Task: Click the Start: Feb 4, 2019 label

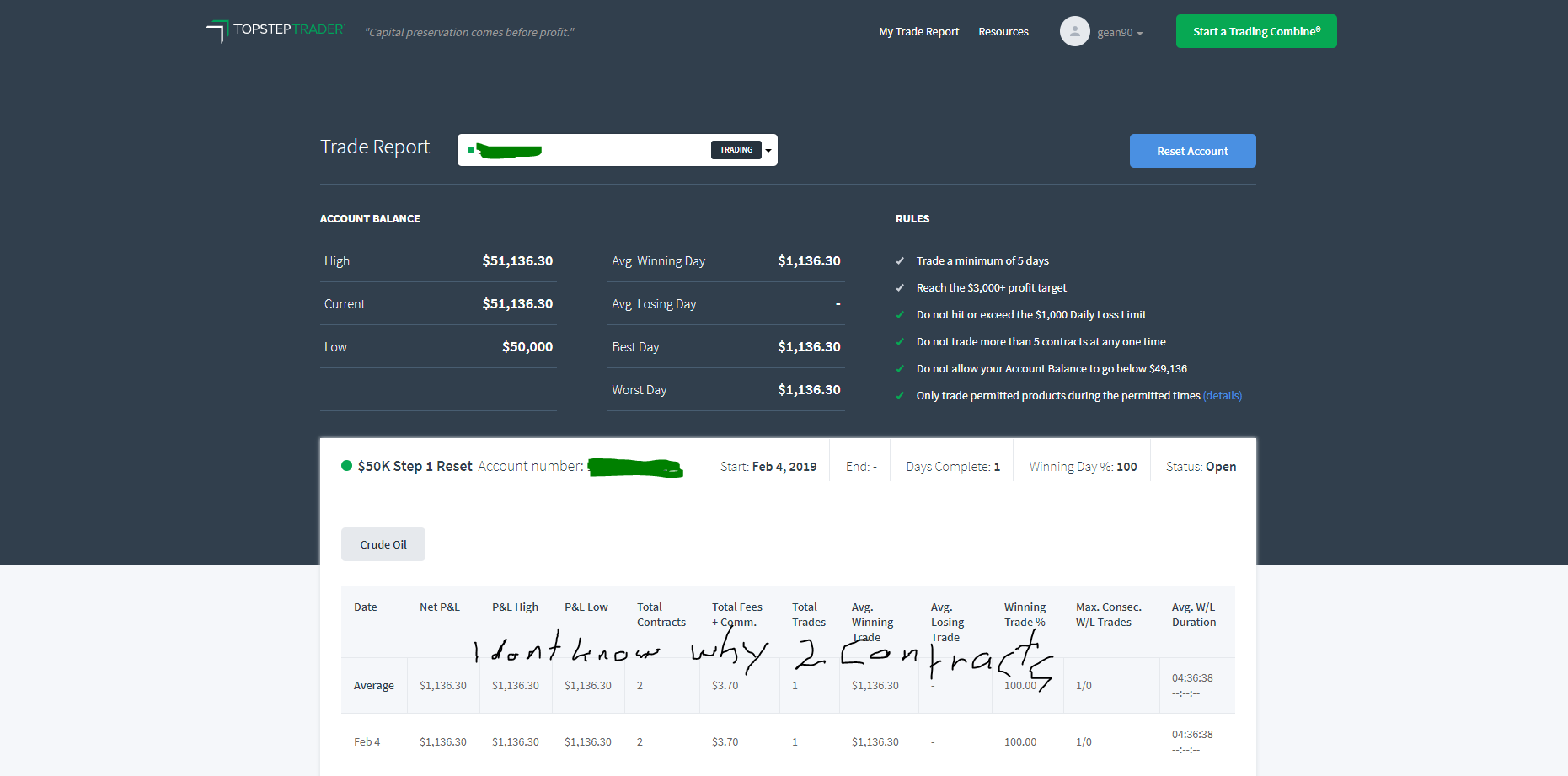Action: (x=768, y=467)
